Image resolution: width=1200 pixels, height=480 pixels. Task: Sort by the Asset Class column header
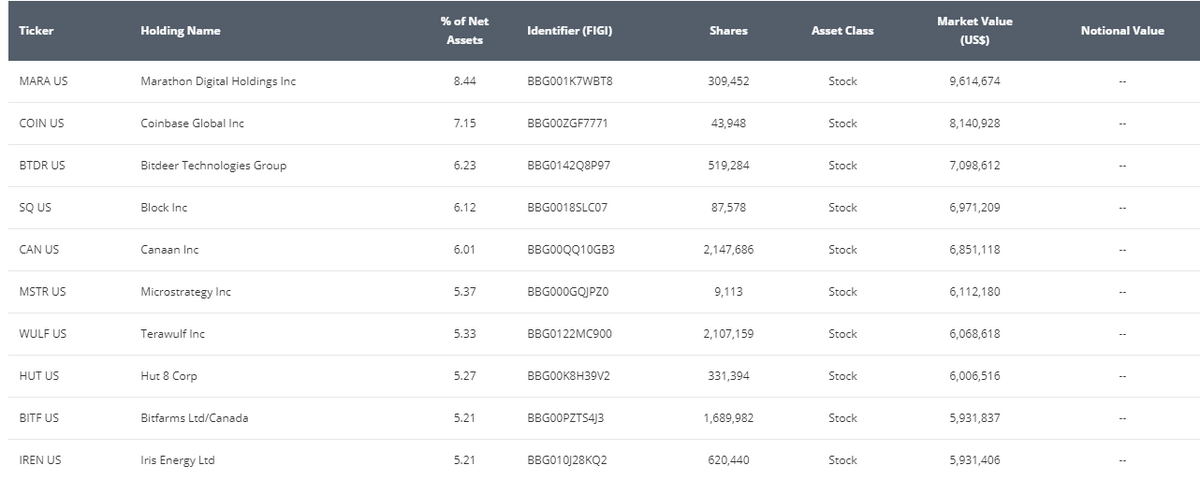tap(842, 31)
